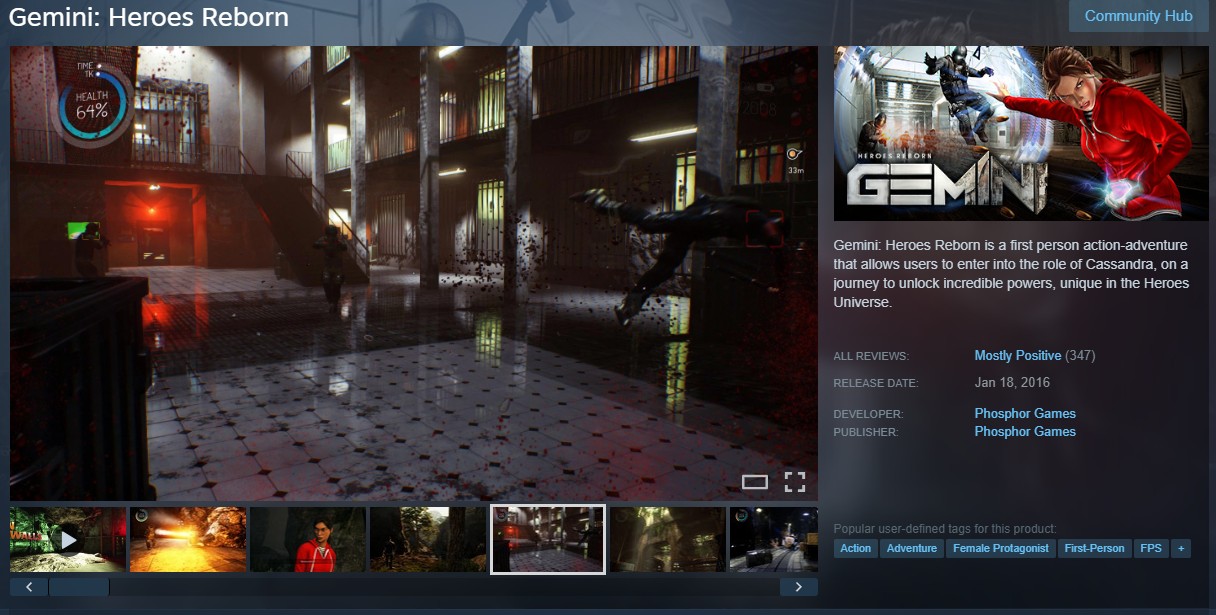The width and height of the screenshot is (1216, 615).
Task: Open the Community Hub
Action: 1138,16
